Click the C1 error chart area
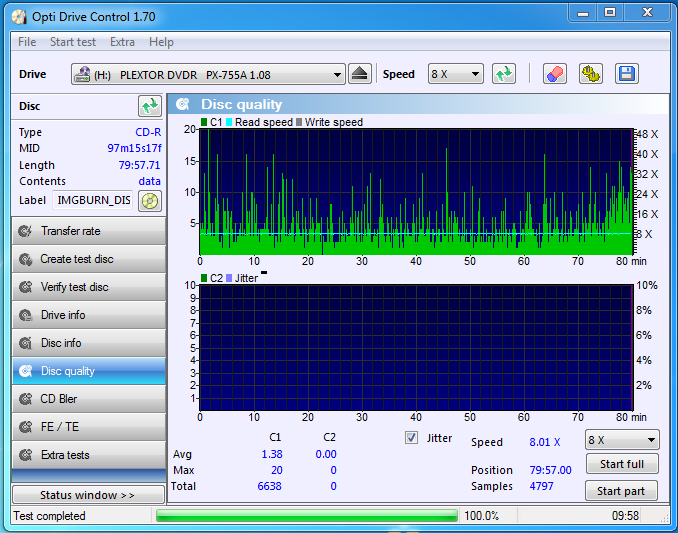The image size is (678, 533). pyautogui.click(x=416, y=191)
